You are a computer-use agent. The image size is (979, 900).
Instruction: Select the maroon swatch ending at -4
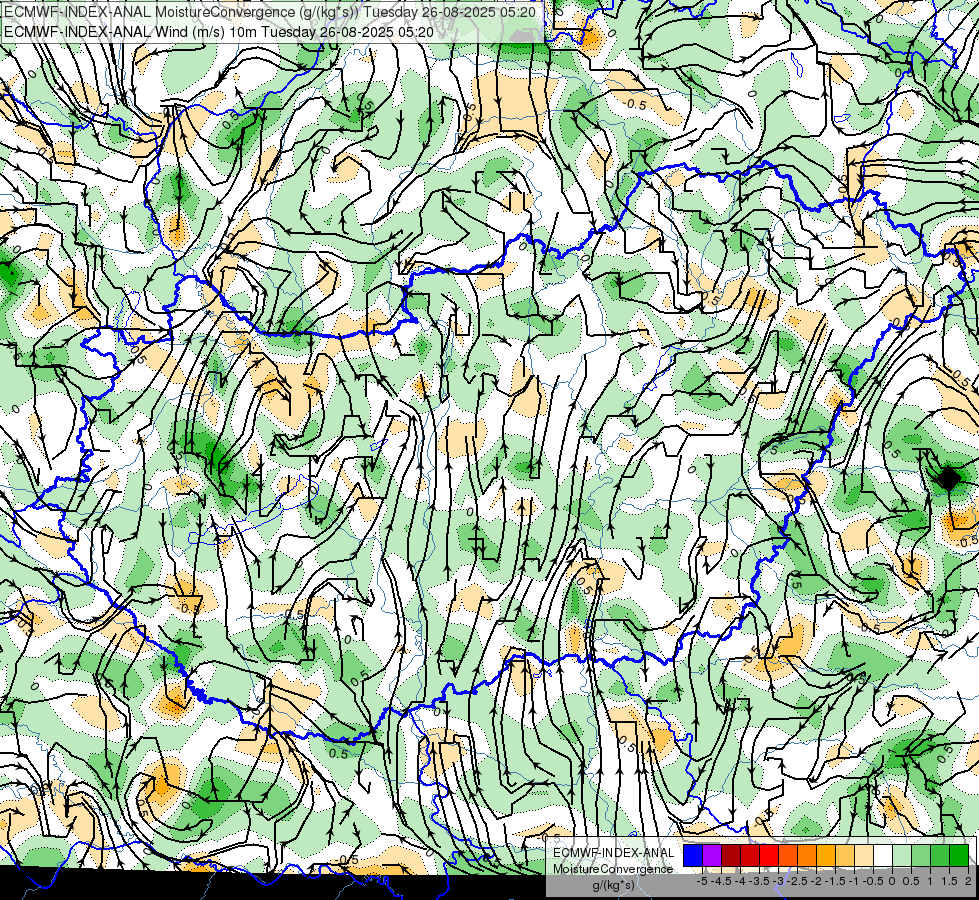(731, 856)
